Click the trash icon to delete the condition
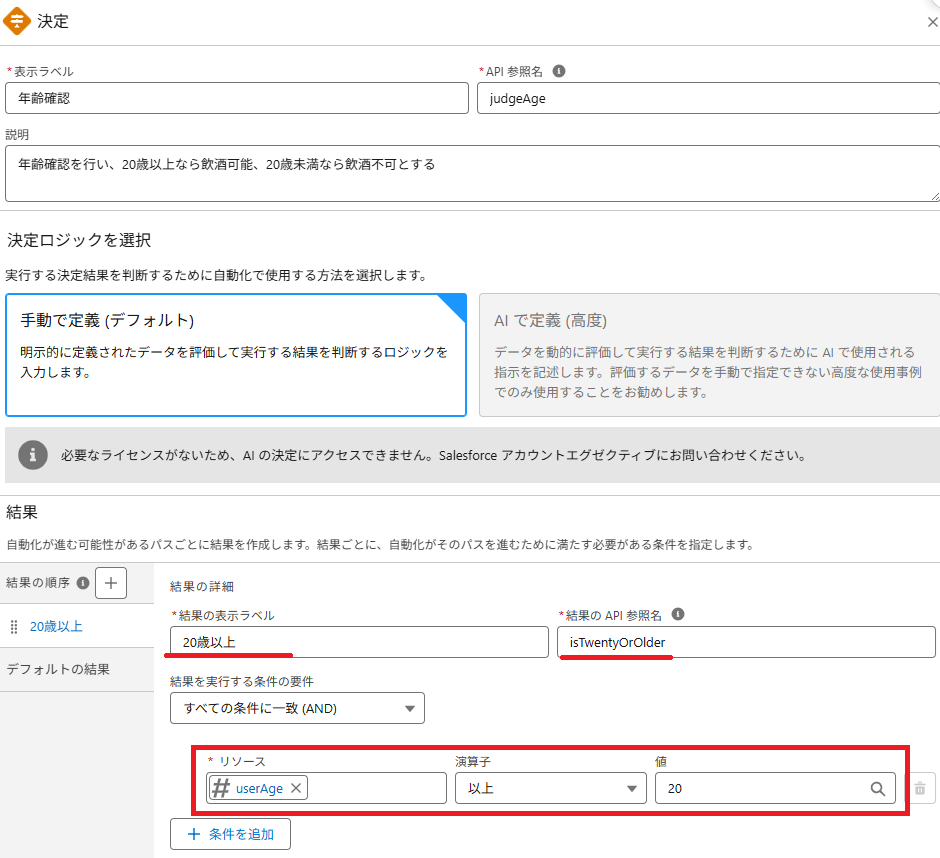Screen dimensions: 940x858 coord(920,788)
